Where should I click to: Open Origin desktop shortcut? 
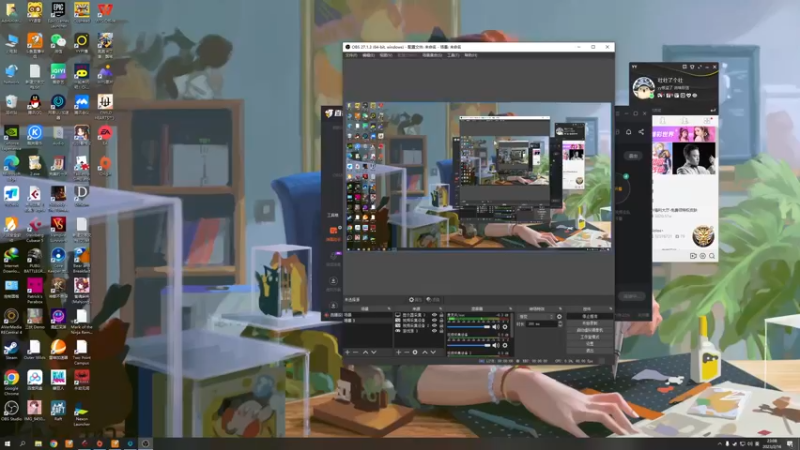[x=105, y=166]
